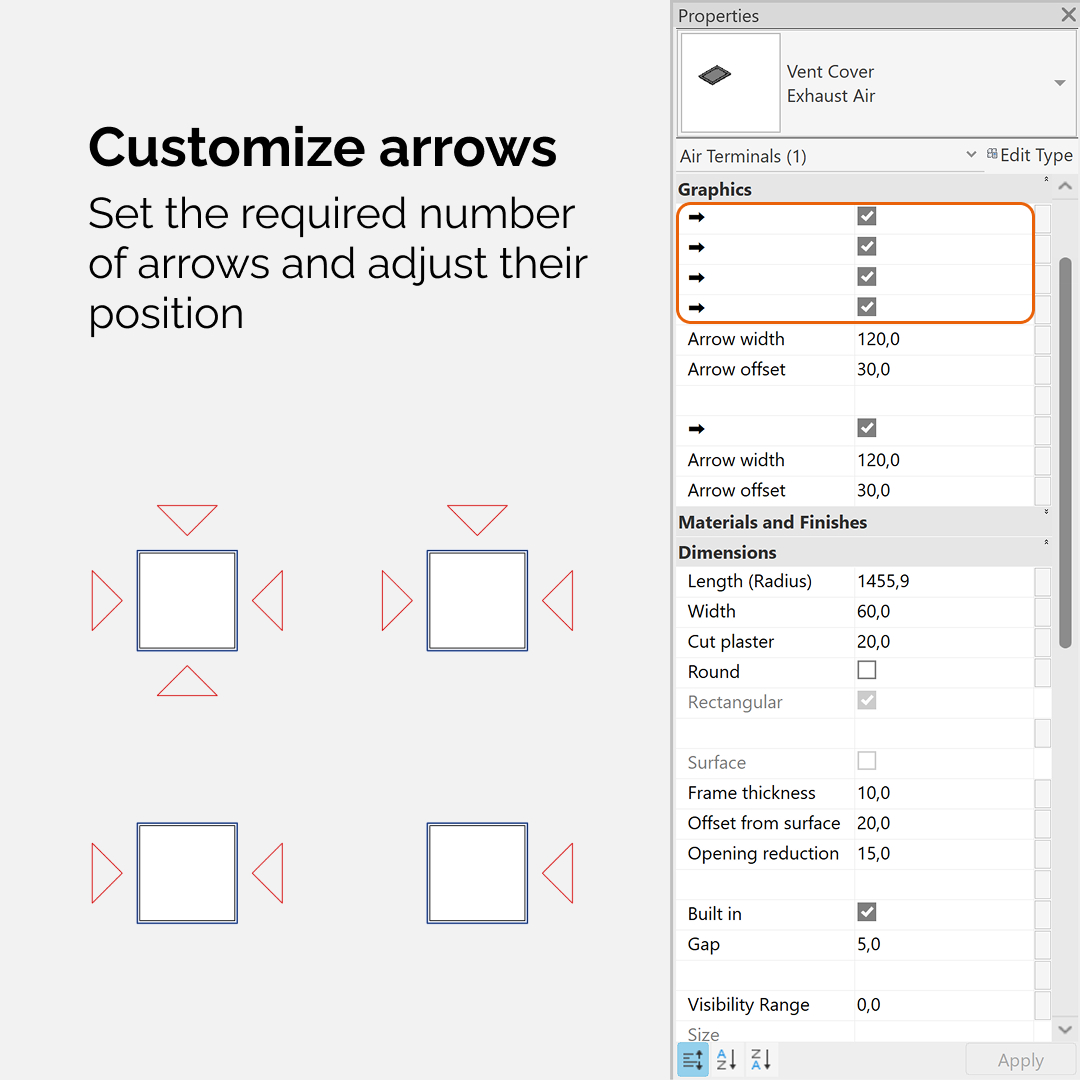Select the Visibility Range parameter label
1080x1080 pixels.
click(748, 1005)
